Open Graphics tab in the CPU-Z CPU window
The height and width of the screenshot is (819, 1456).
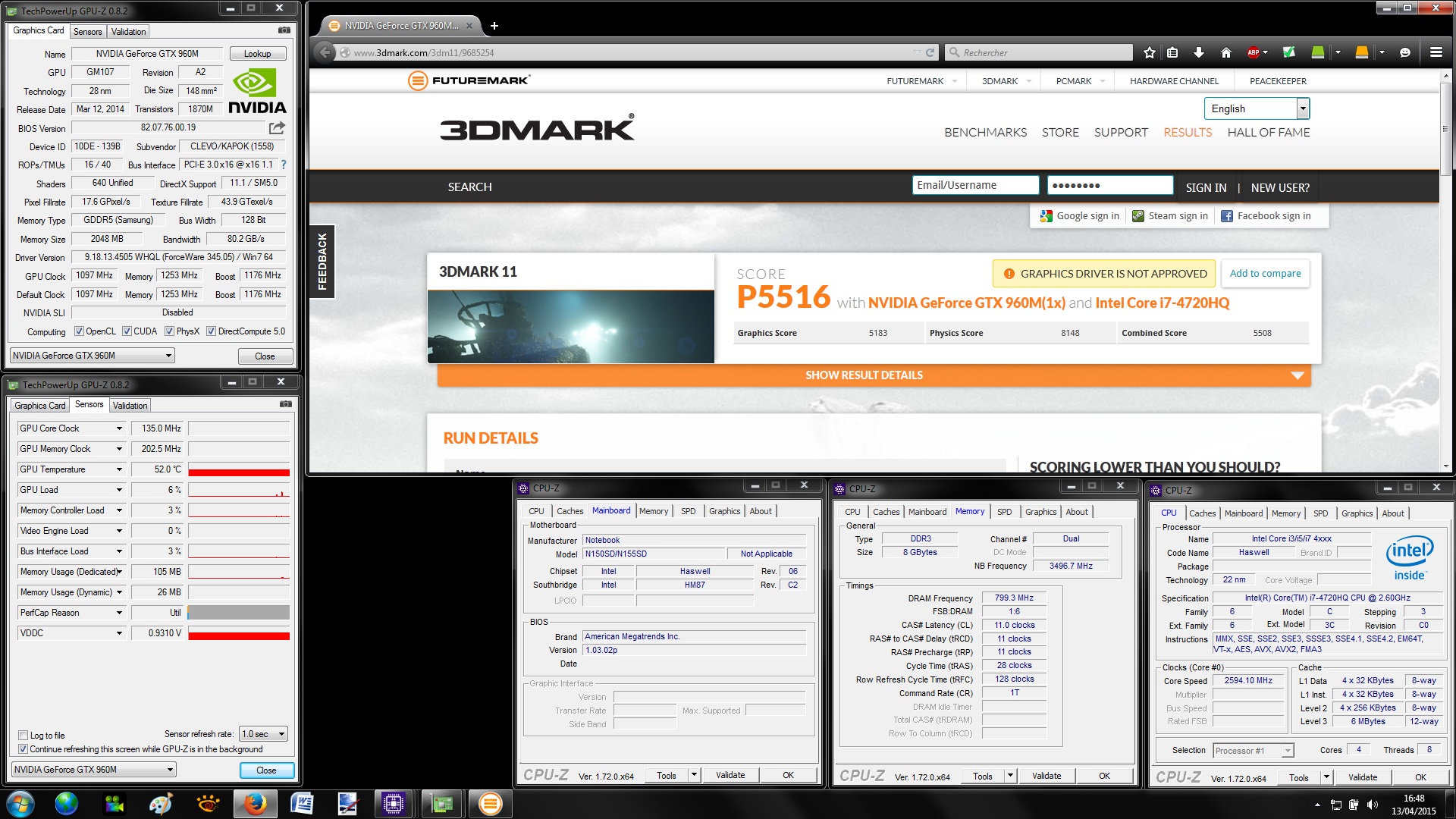tap(1357, 513)
